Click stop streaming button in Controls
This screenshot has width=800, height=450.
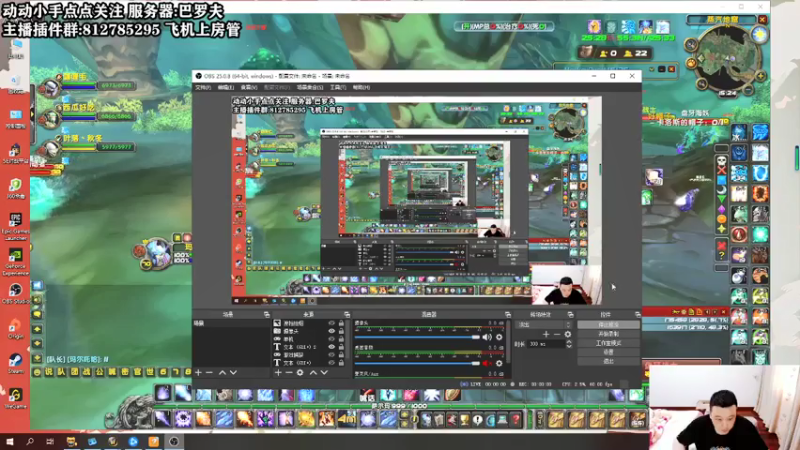pyautogui.click(x=608, y=324)
